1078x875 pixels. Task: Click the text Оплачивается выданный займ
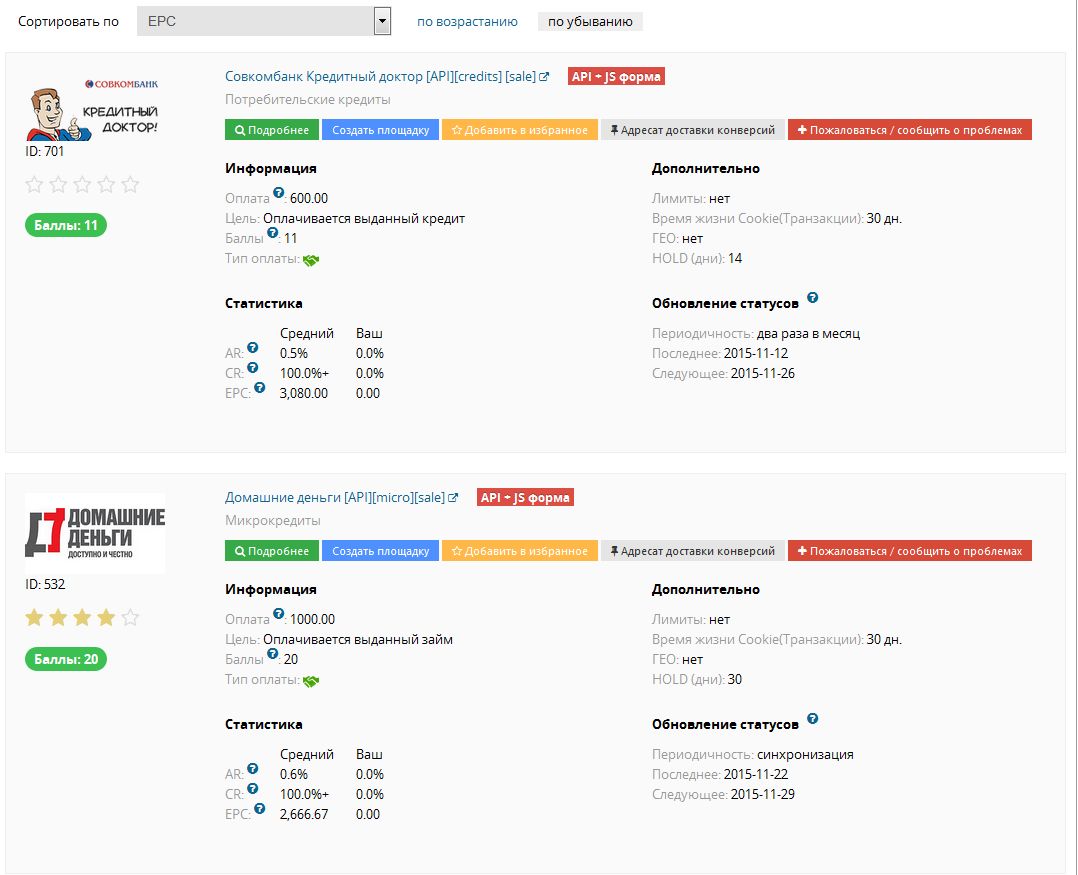click(x=358, y=639)
